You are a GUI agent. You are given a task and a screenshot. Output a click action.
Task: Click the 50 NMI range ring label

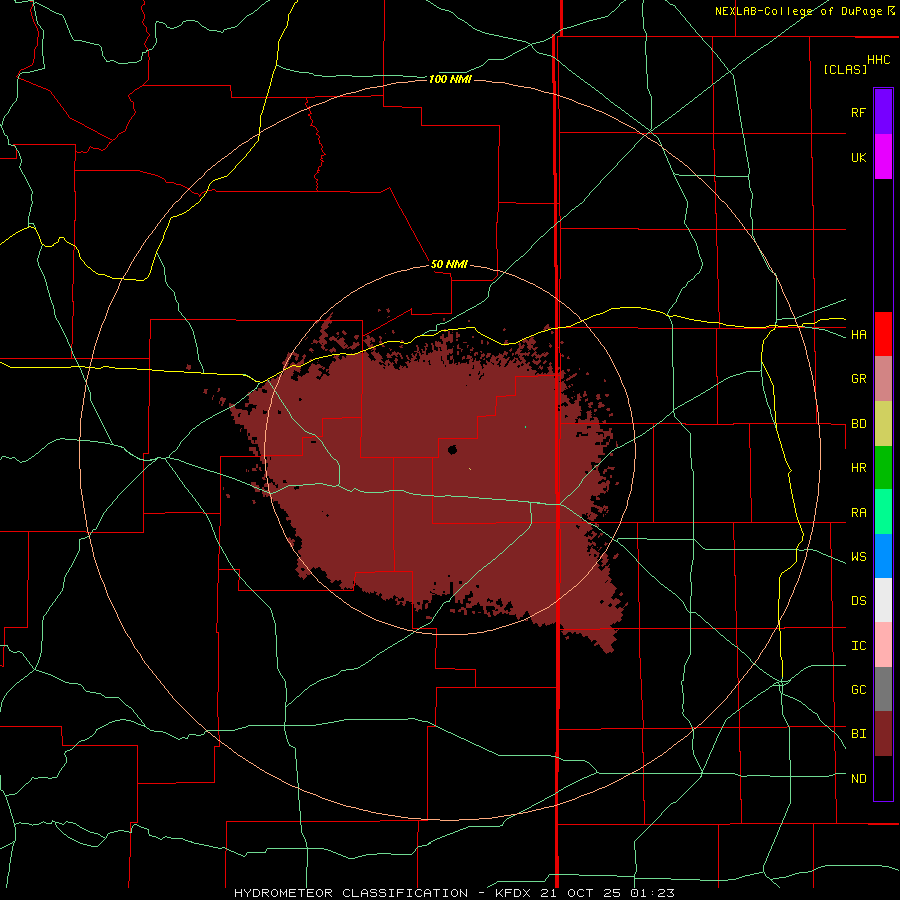click(449, 265)
